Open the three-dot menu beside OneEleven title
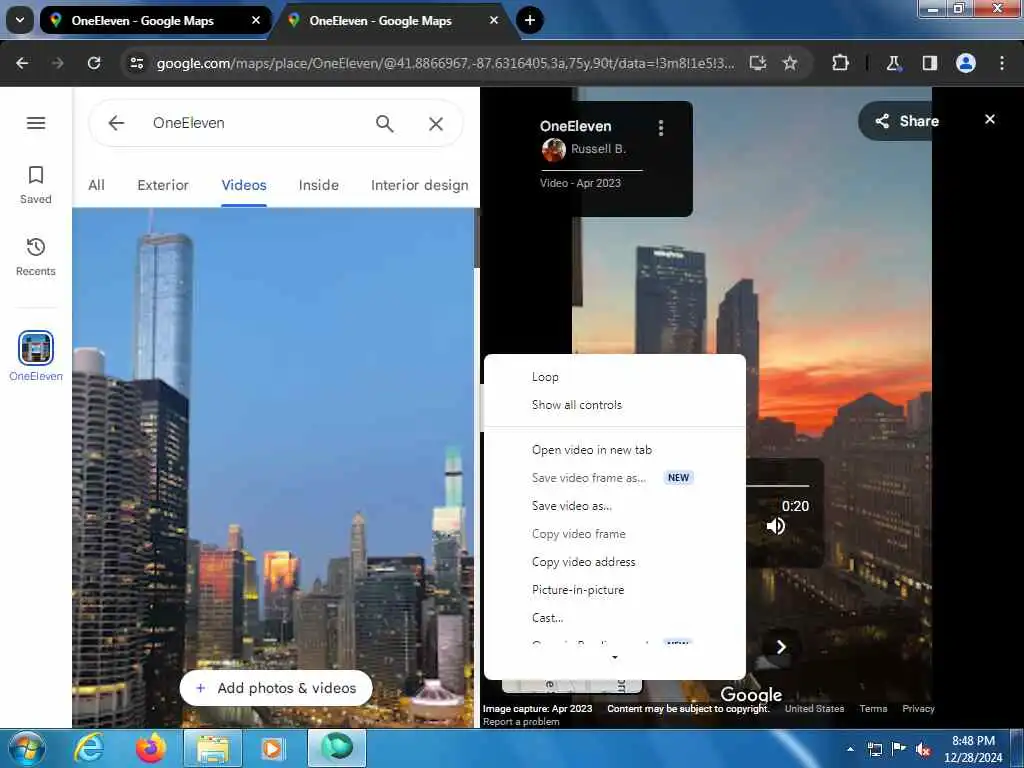 (661, 127)
